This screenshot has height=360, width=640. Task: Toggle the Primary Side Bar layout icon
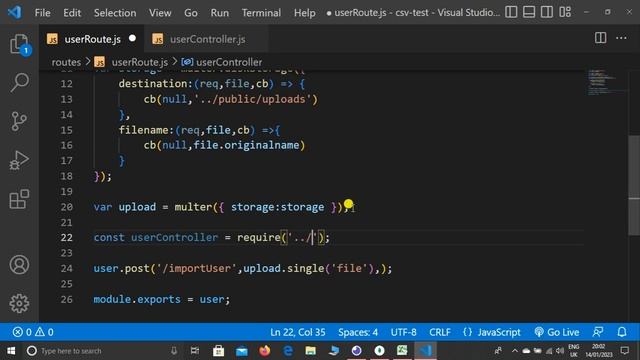[511, 12]
